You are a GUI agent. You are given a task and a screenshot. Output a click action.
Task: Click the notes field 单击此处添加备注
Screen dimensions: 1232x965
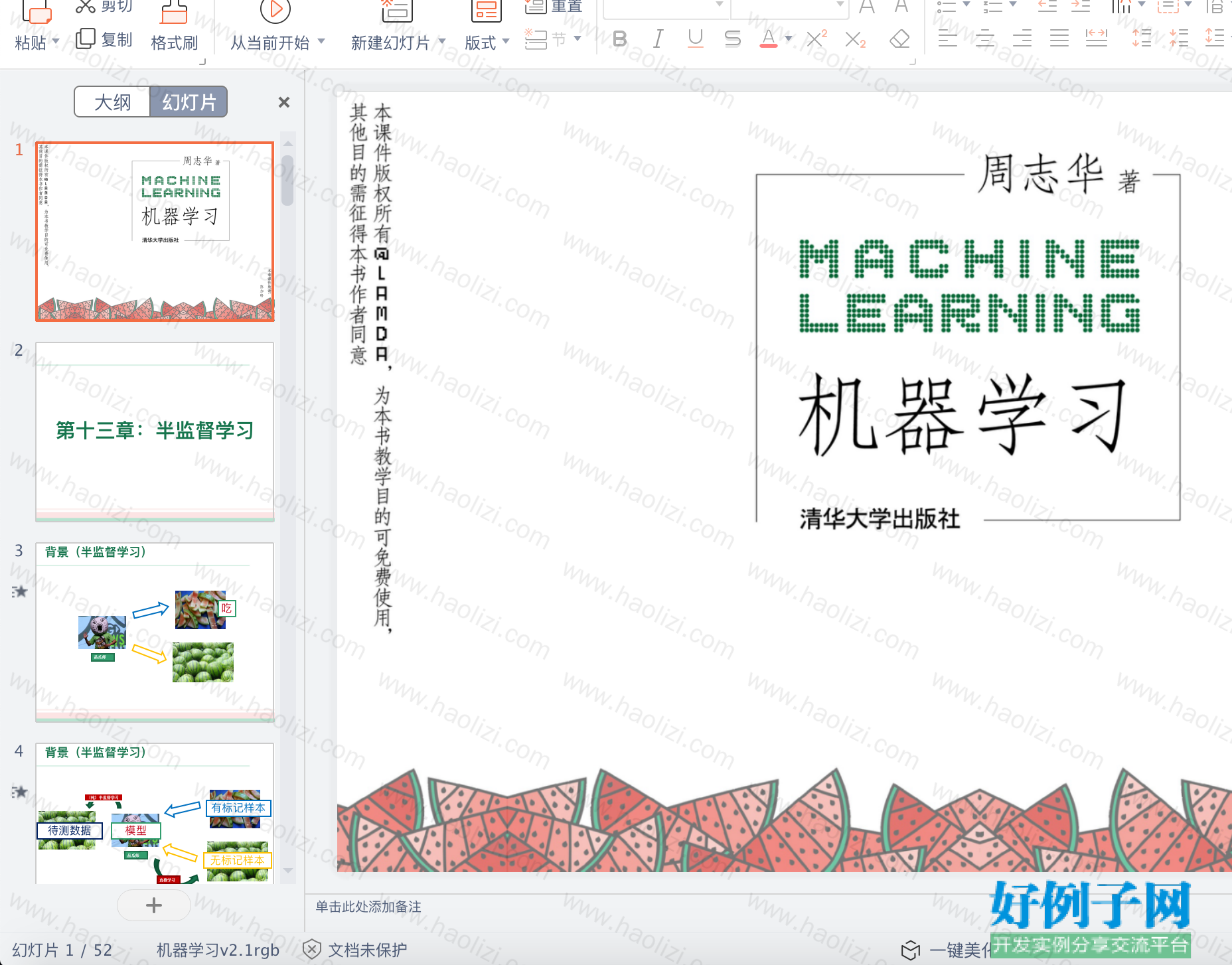pos(368,907)
